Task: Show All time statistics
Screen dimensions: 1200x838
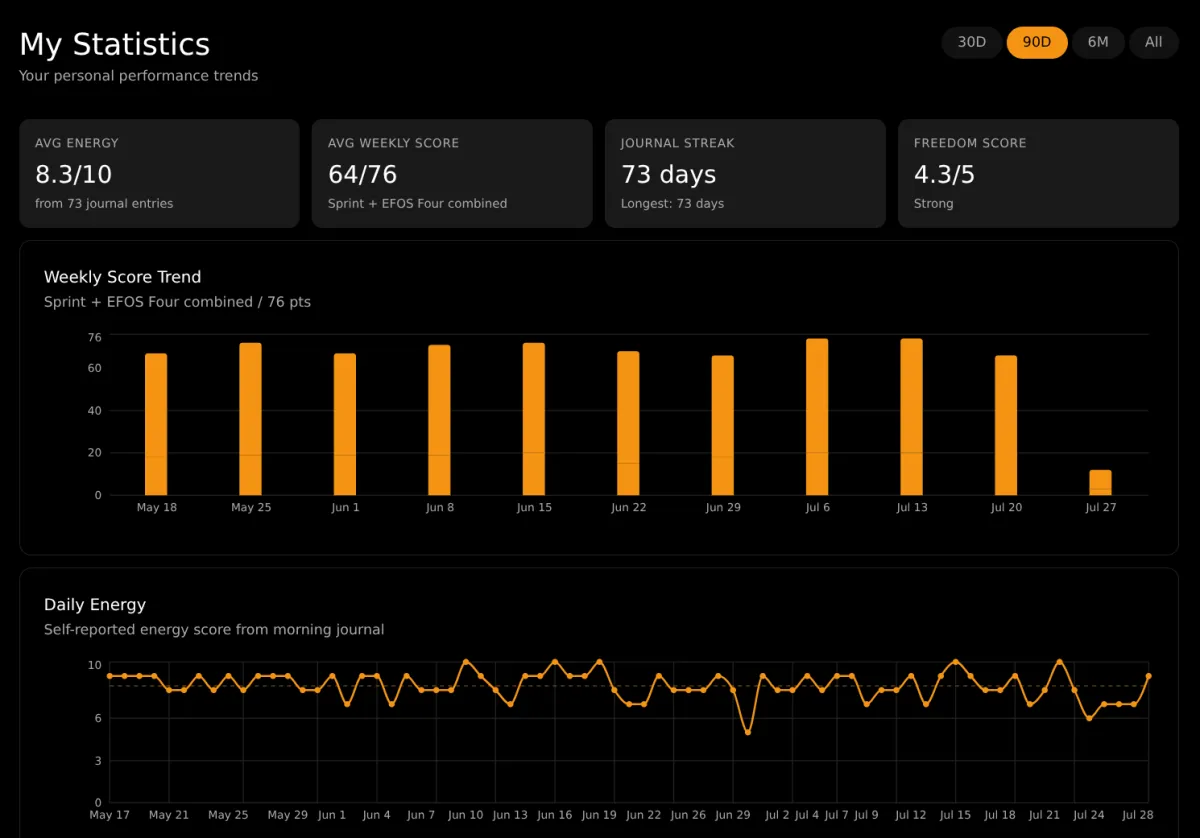Action: click(x=1154, y=42)
